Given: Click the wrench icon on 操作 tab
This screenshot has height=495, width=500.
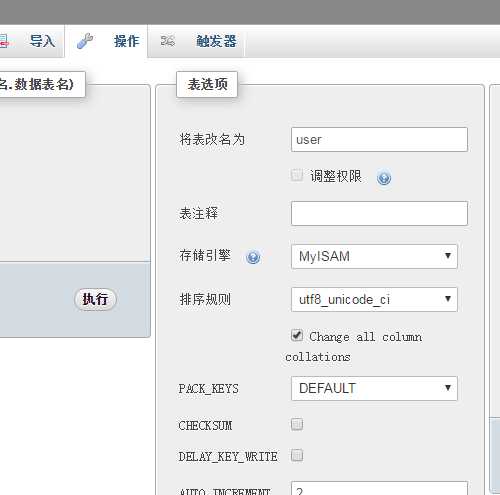Looking at the screenshot, I should [85, 41].
